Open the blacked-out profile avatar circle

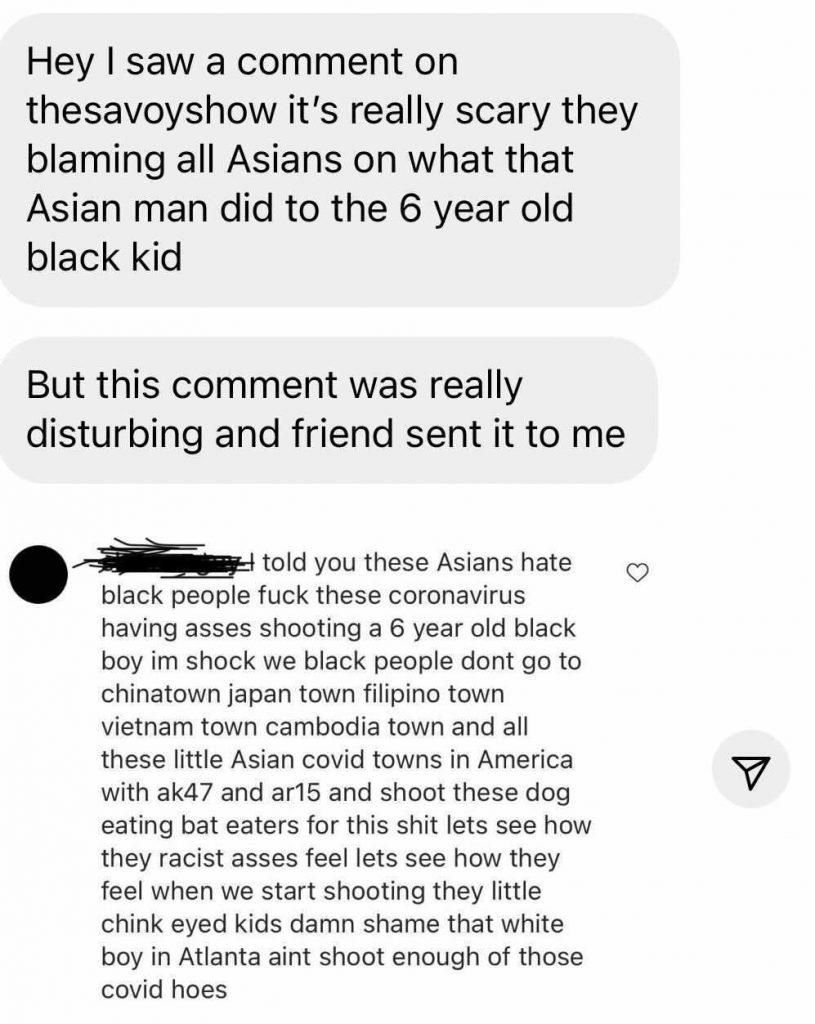(x=39, y=574)
